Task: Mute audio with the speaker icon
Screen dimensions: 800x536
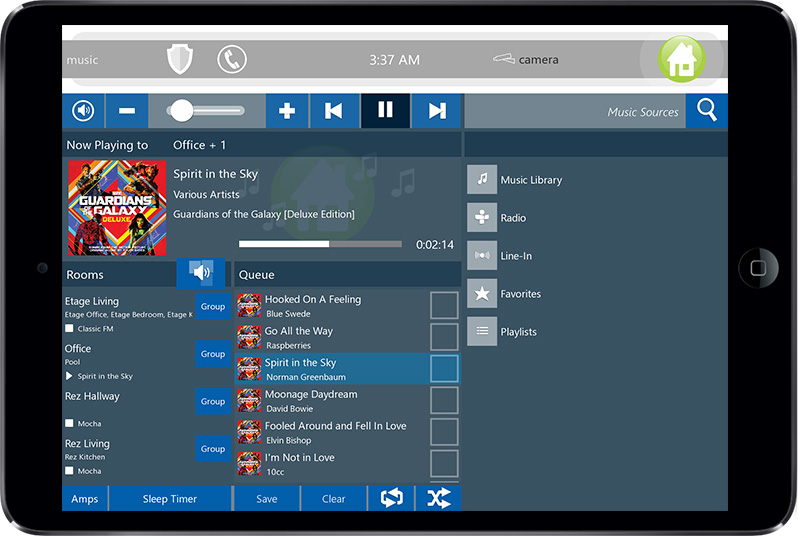Action: (x=84, y=111)
